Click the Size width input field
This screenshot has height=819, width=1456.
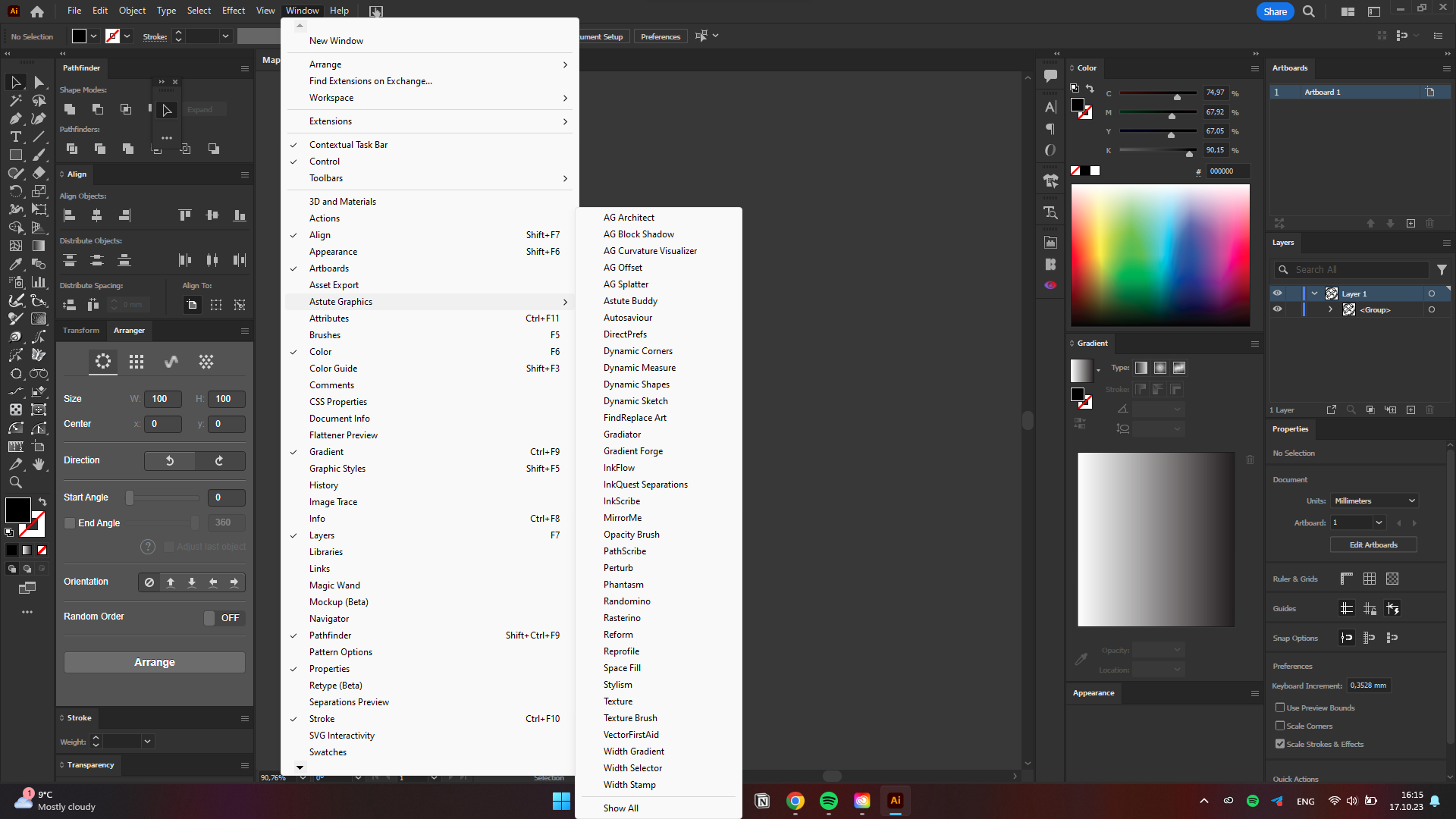tap(162, 399)
